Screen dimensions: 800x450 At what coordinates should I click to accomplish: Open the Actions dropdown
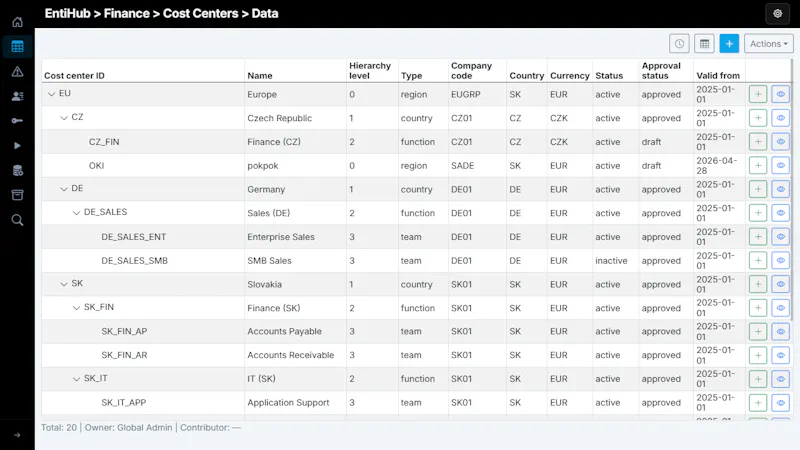(768, 44)
